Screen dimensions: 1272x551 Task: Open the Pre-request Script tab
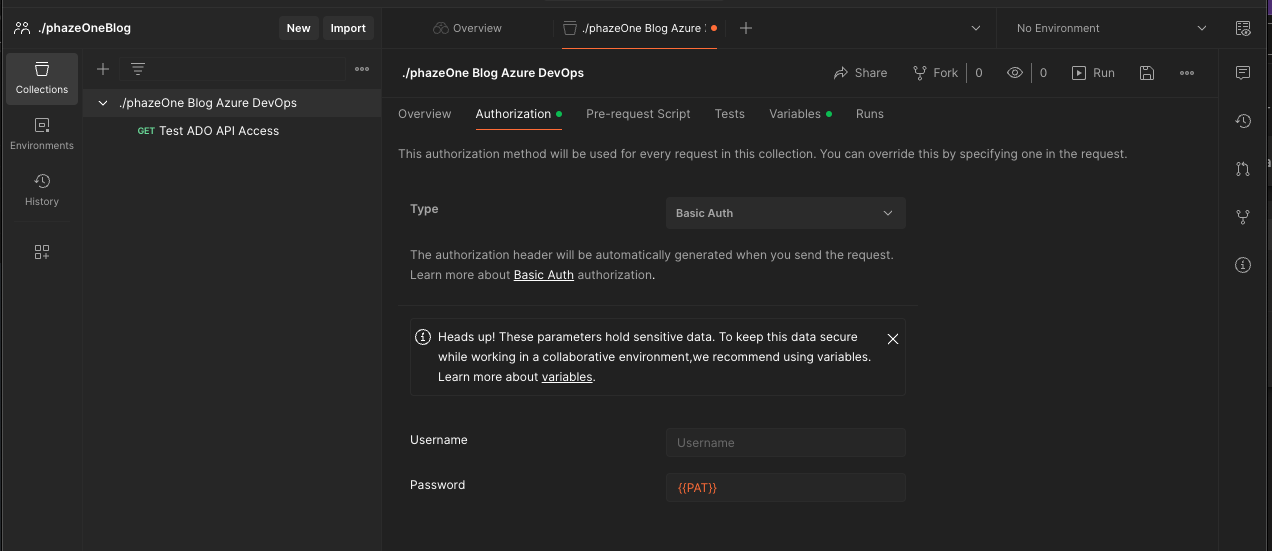pos(638,114)
